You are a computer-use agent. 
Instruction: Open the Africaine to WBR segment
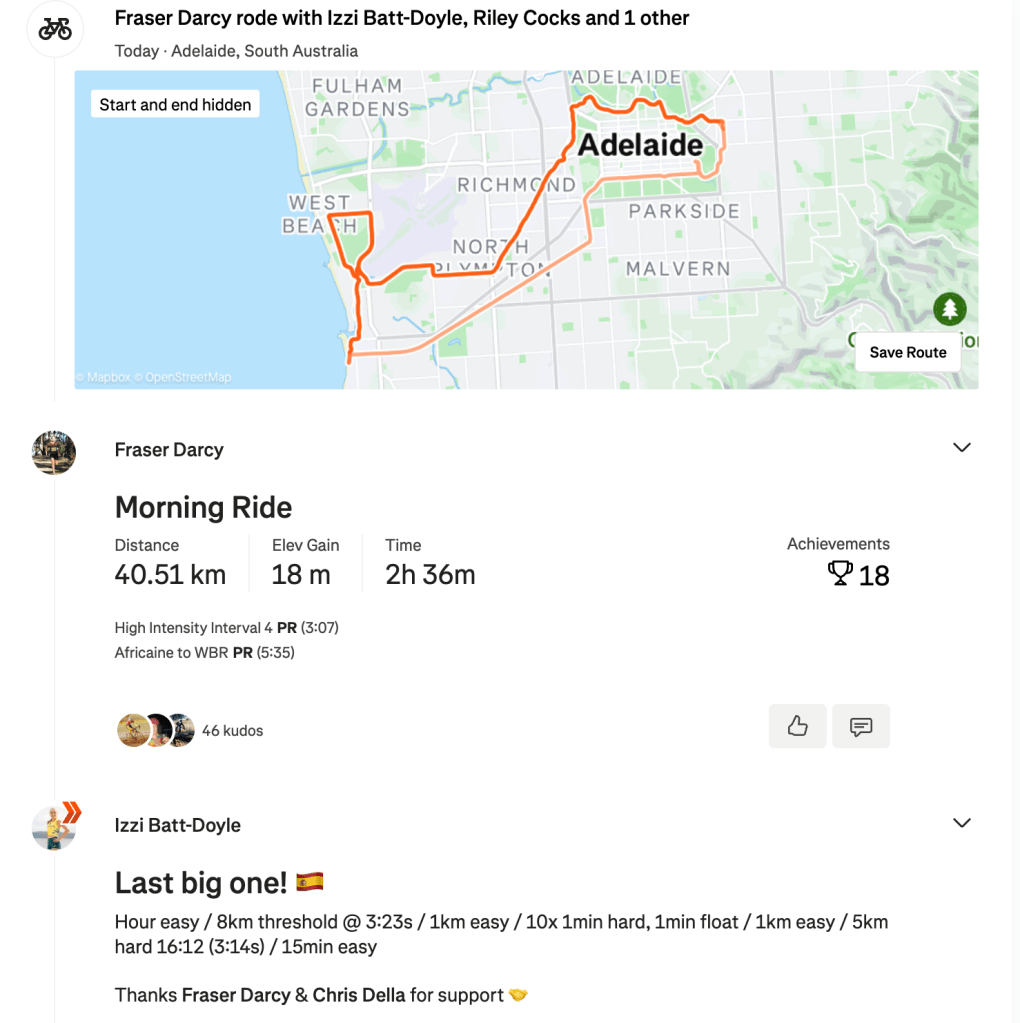tap(172, 653)
